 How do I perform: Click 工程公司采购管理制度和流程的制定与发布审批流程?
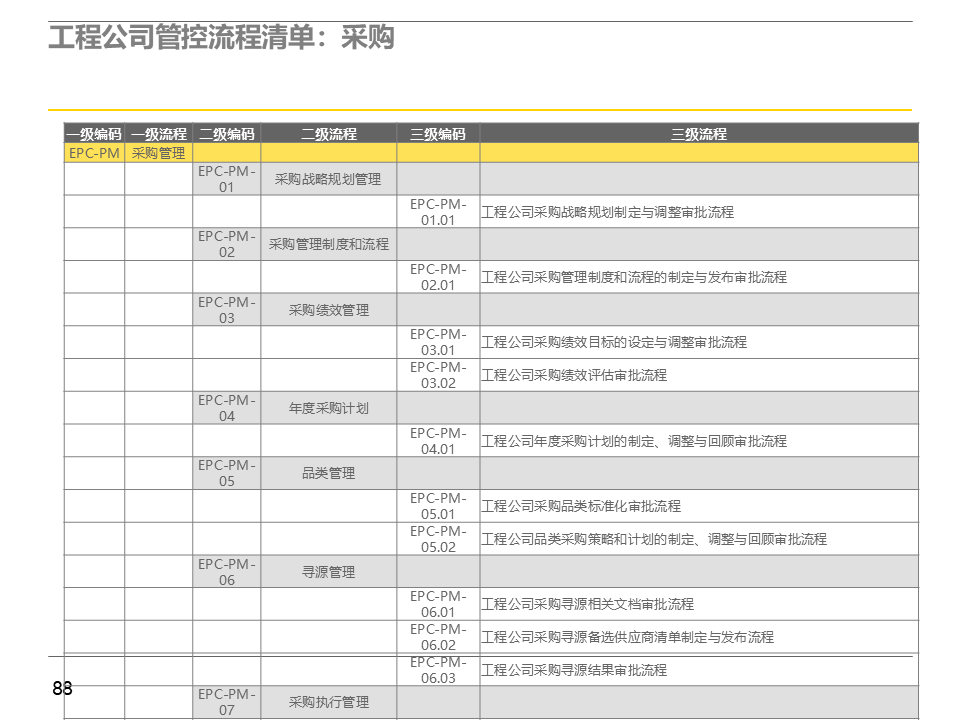634,277
